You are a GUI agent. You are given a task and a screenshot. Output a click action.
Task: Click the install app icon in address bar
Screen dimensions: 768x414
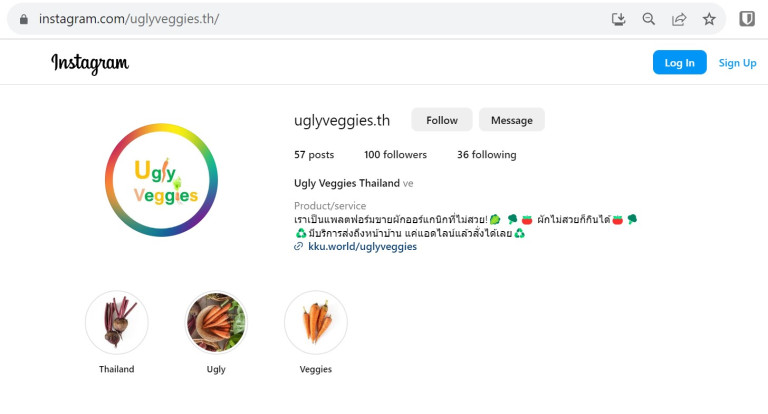pos(619,19)
